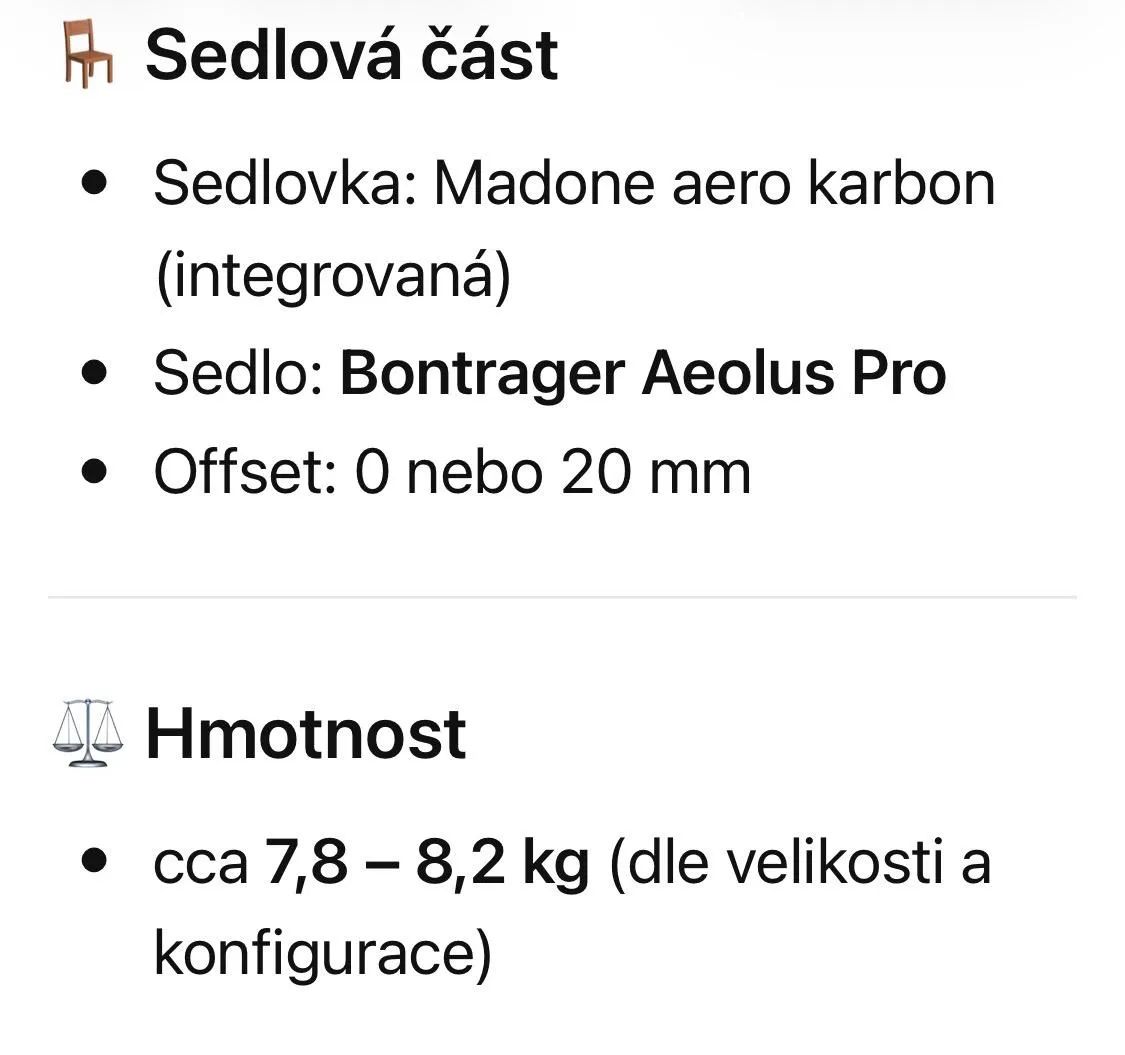Select the 'Sedlová část' heading
Viewport: 1125px width, 1055px height.
[351, 55]
